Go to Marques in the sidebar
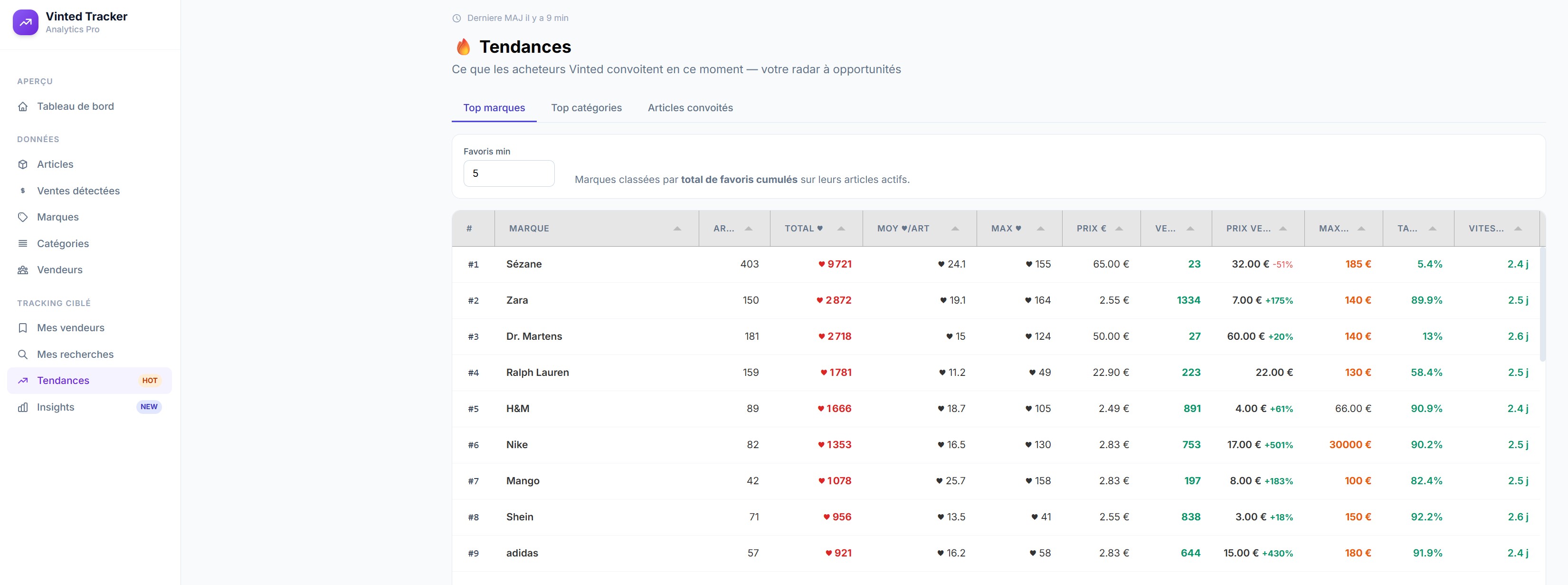Image resolution: width=1568 pixels, height=585 pixels. pos(89,217)
